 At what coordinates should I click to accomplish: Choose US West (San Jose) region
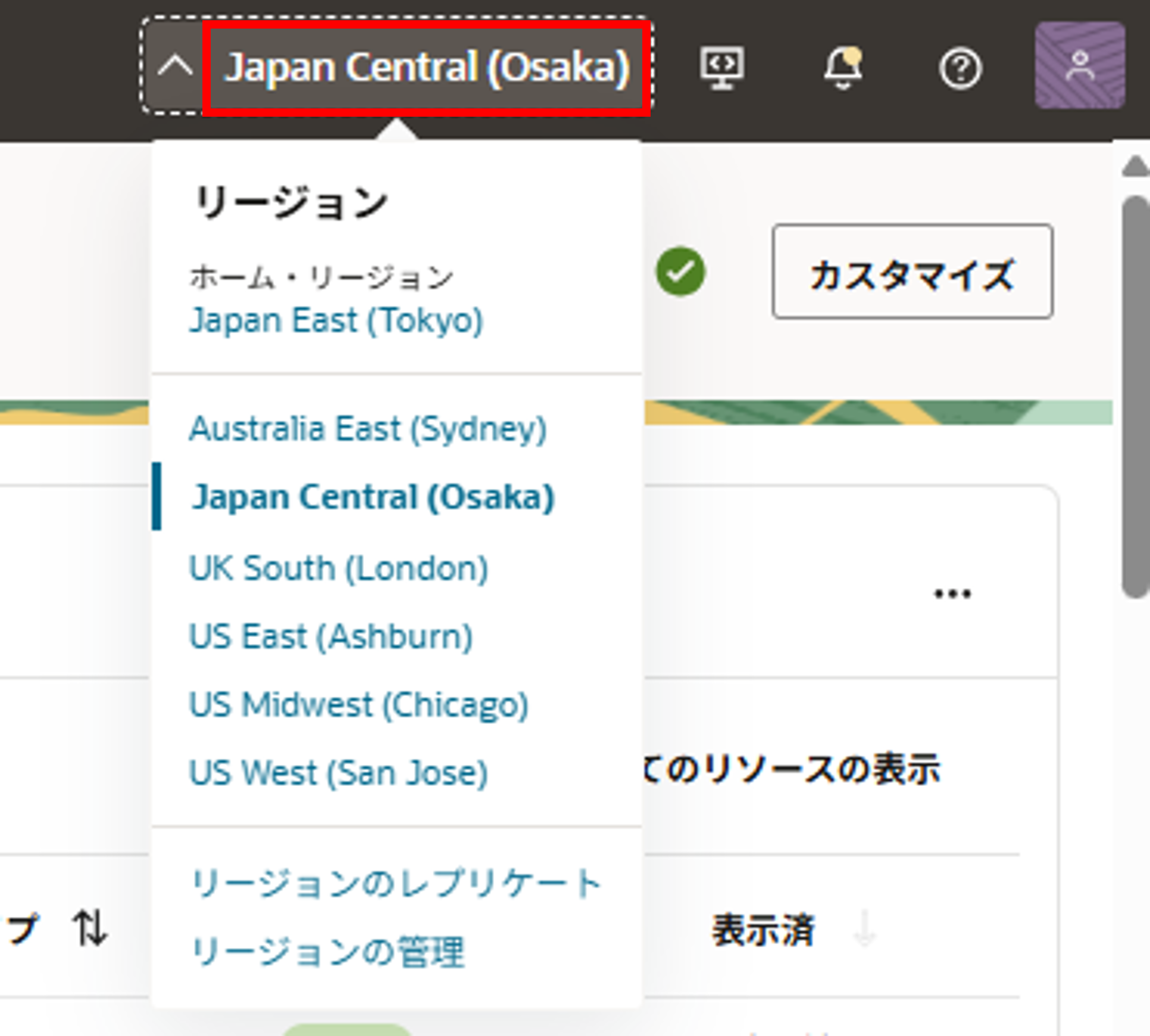pos(338,773)
